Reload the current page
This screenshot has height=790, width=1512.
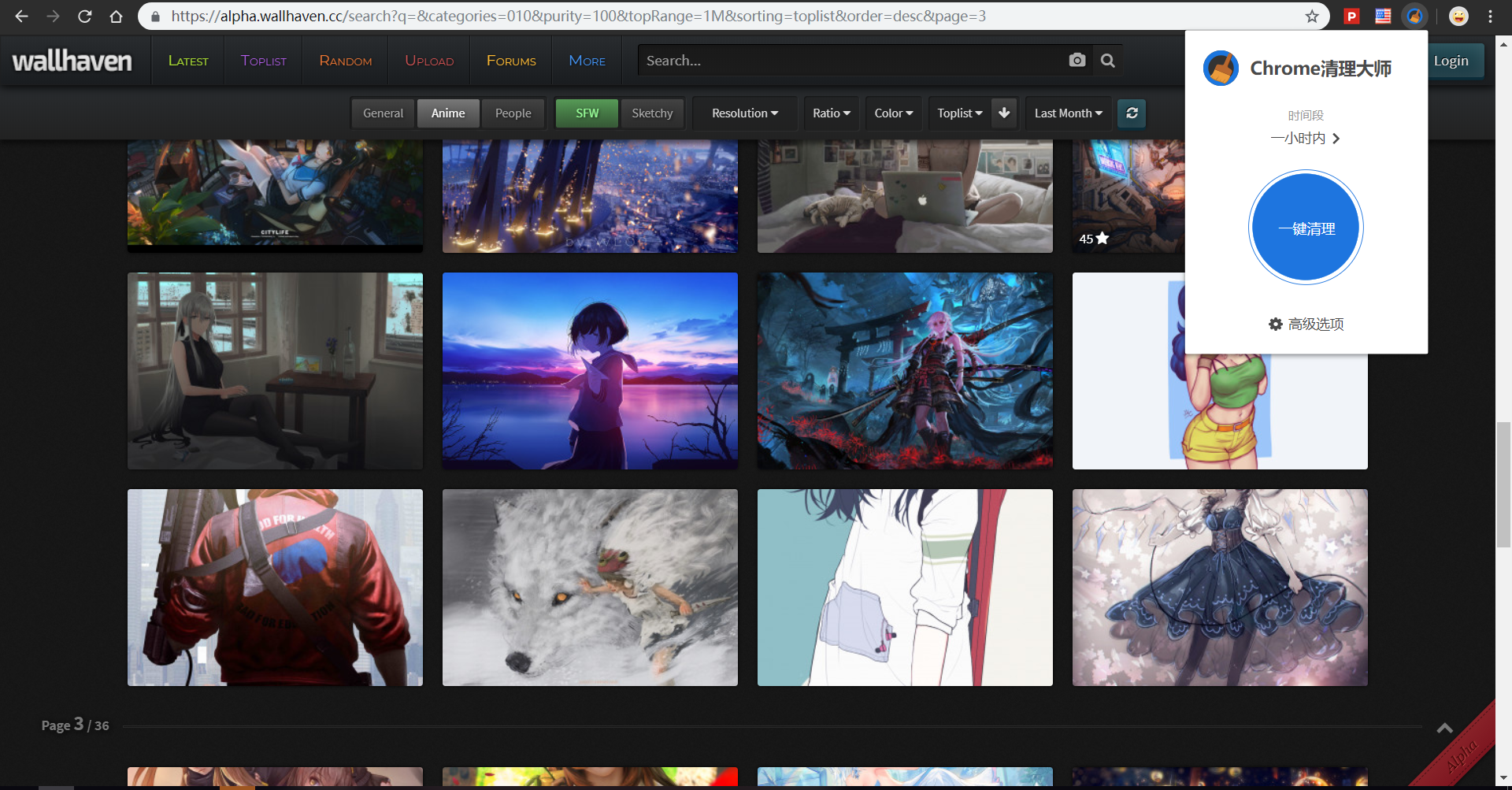coord(84,16)
